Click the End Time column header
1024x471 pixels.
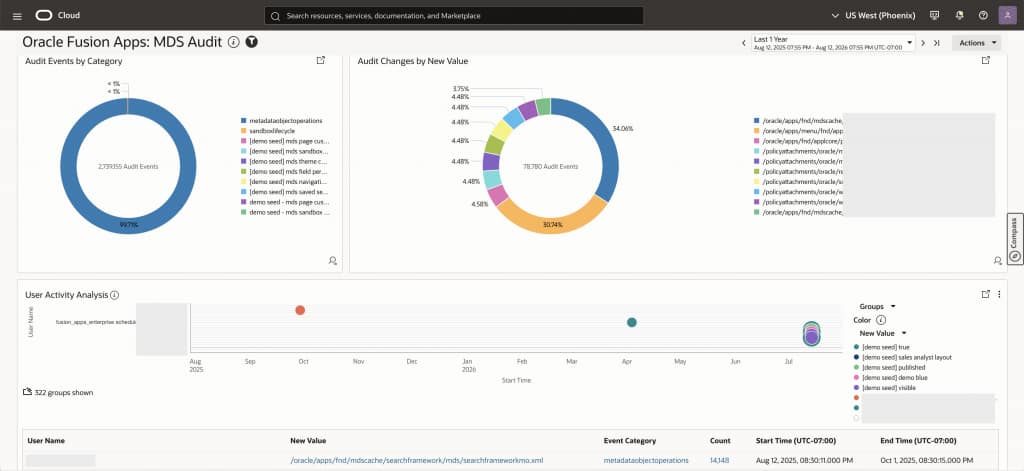click(916, 441)
